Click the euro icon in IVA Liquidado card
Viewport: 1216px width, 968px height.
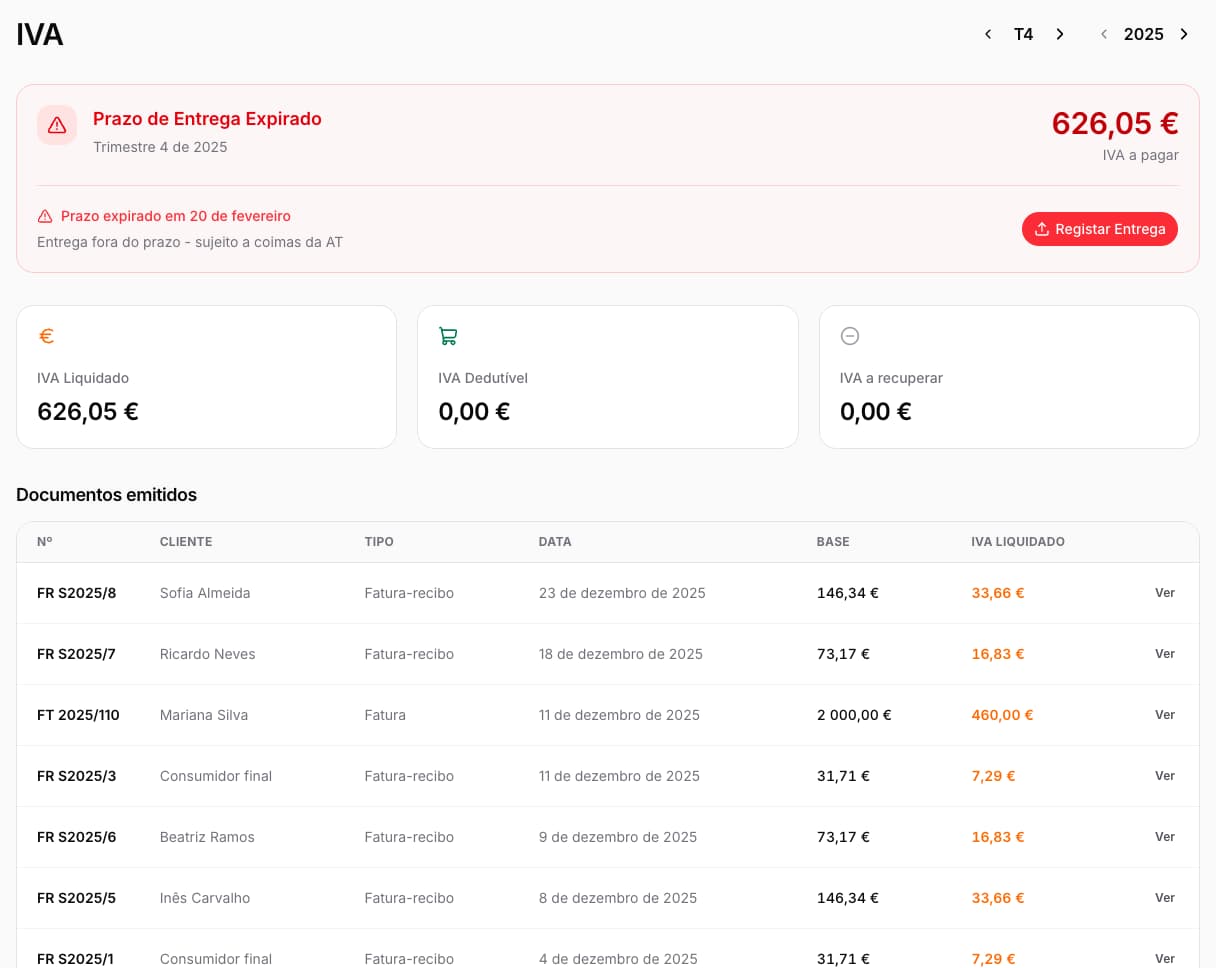(x=46, y=336)
